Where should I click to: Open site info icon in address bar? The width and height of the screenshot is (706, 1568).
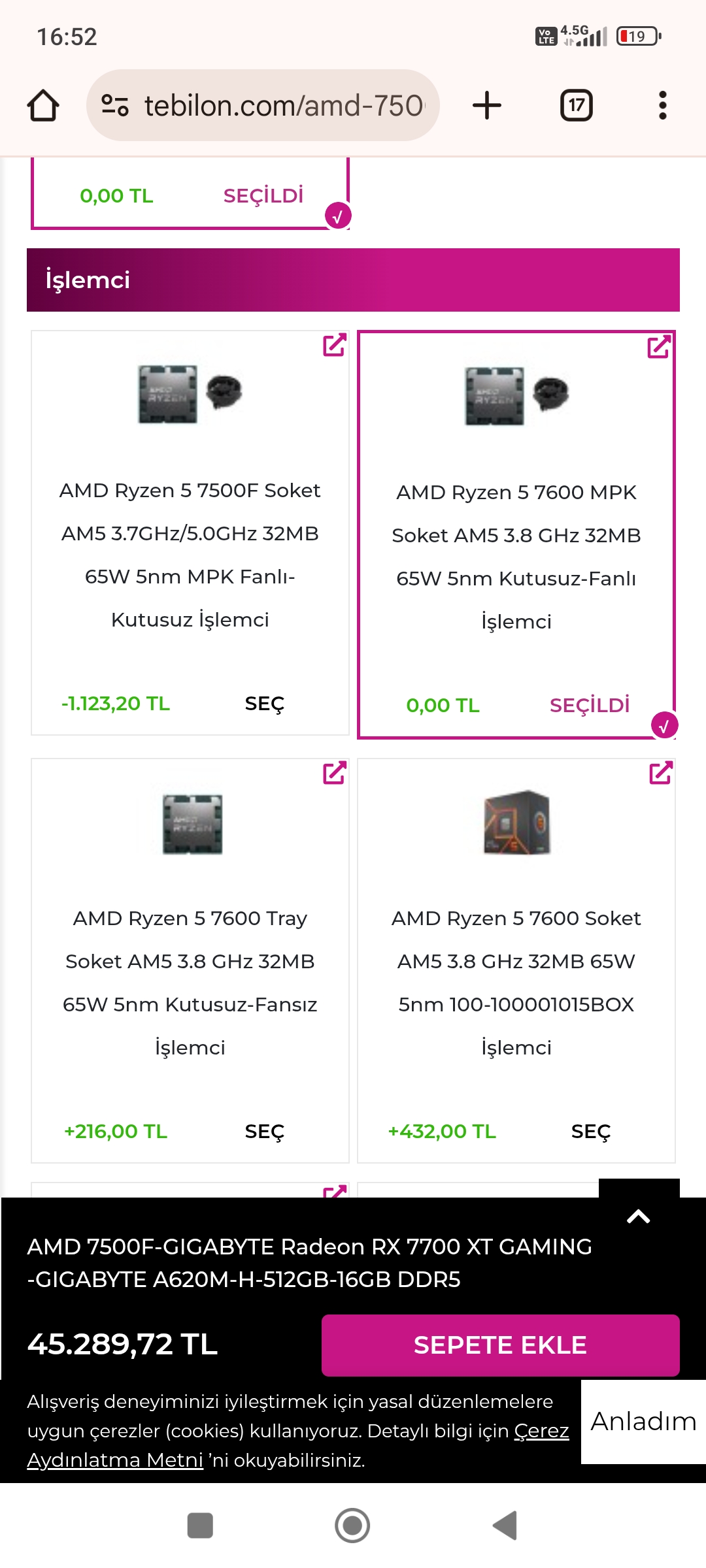(115, 105)
